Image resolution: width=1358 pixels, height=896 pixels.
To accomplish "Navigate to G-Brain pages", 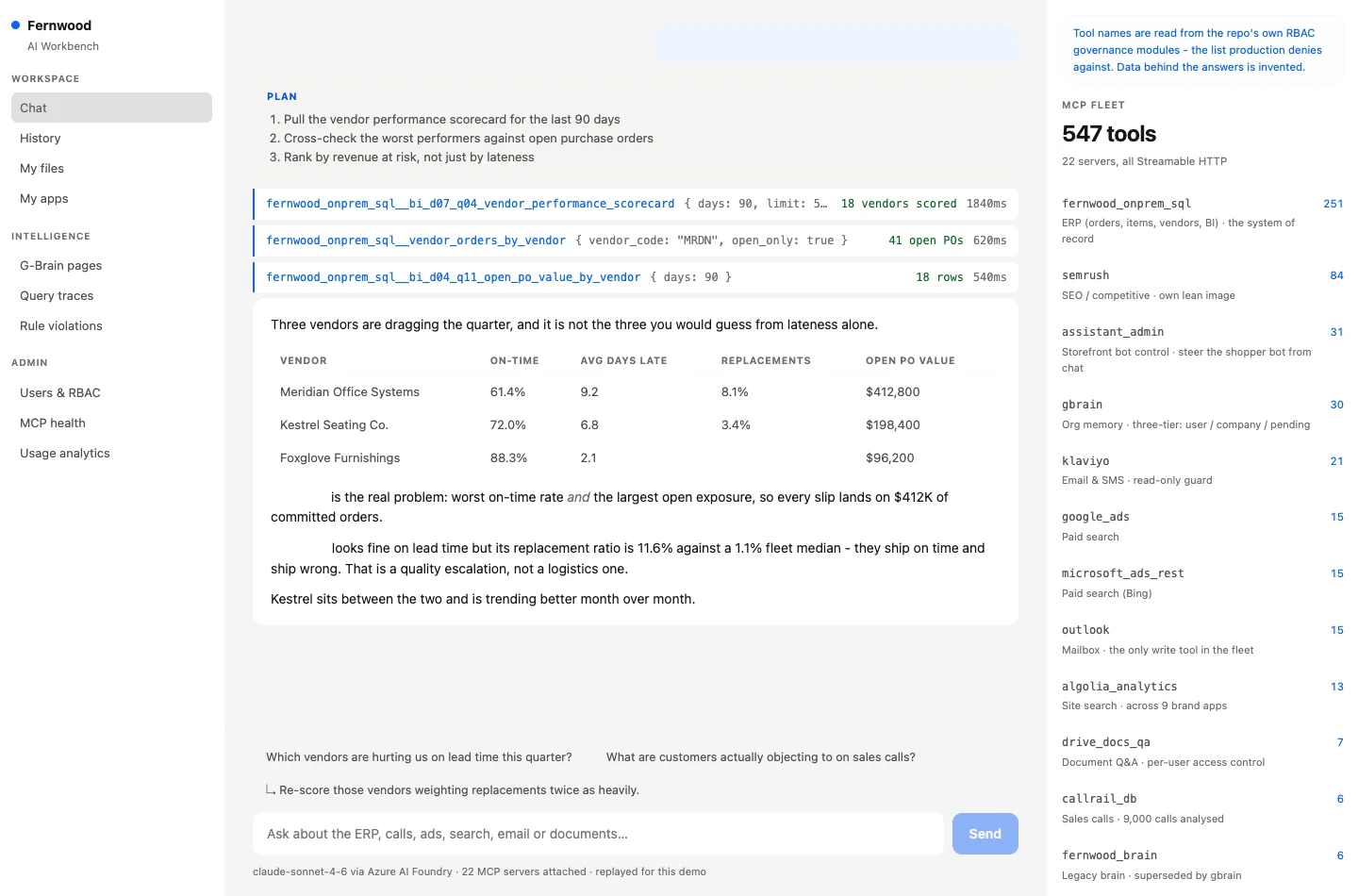I will point(111,265).
